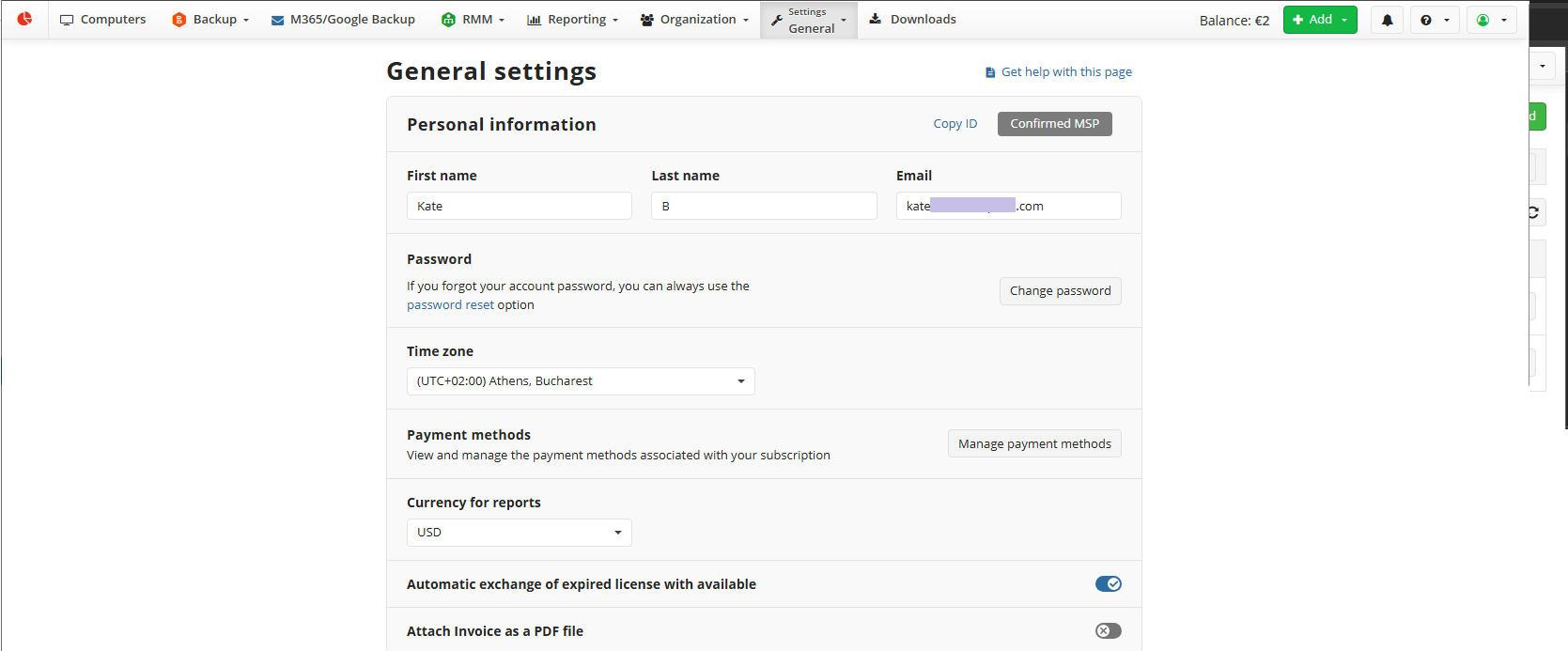Click Manage payment methods button
This screenshot has height=651, width=1568.
1033,444
